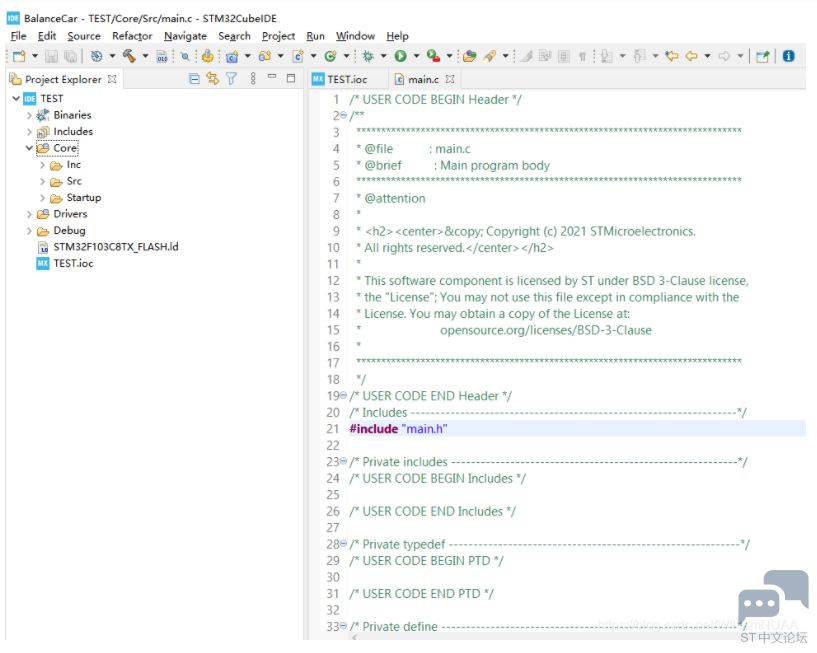Click the new class green C icon

pos(330,56)
